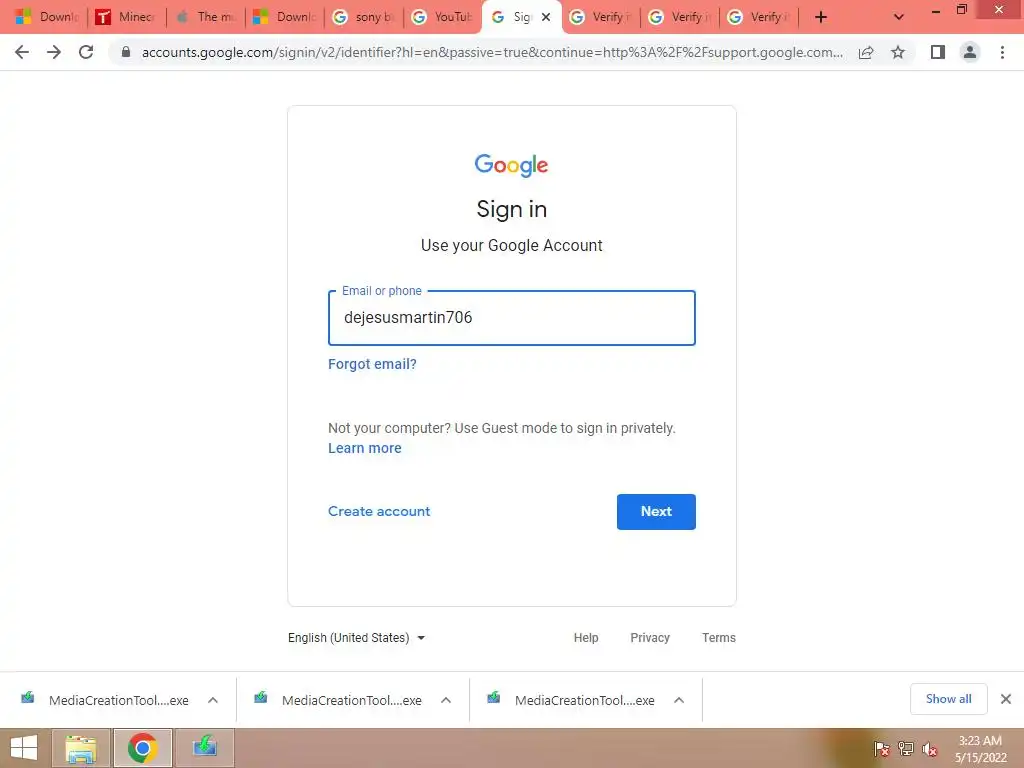Share this page from address bar
This screenshot has height=768, width=1024.
[866, 52]
